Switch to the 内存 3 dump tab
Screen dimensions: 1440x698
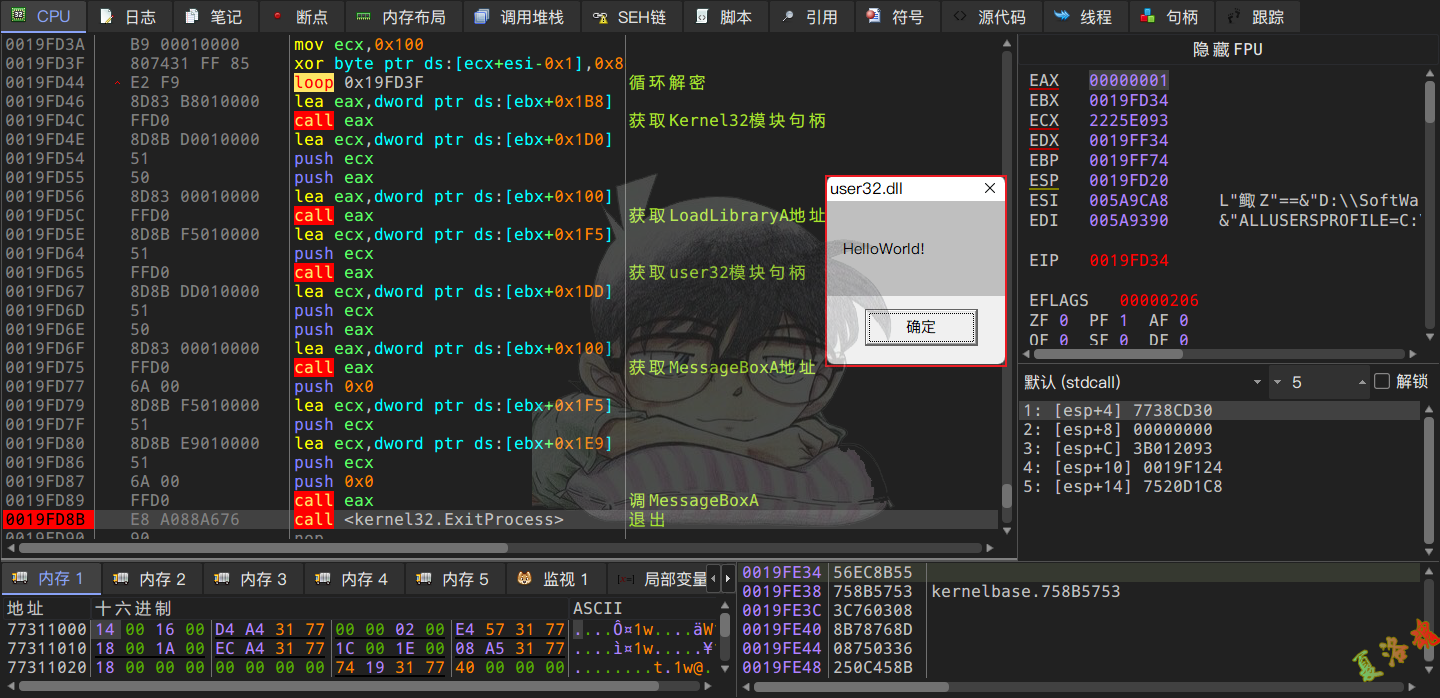click(254, 579)
